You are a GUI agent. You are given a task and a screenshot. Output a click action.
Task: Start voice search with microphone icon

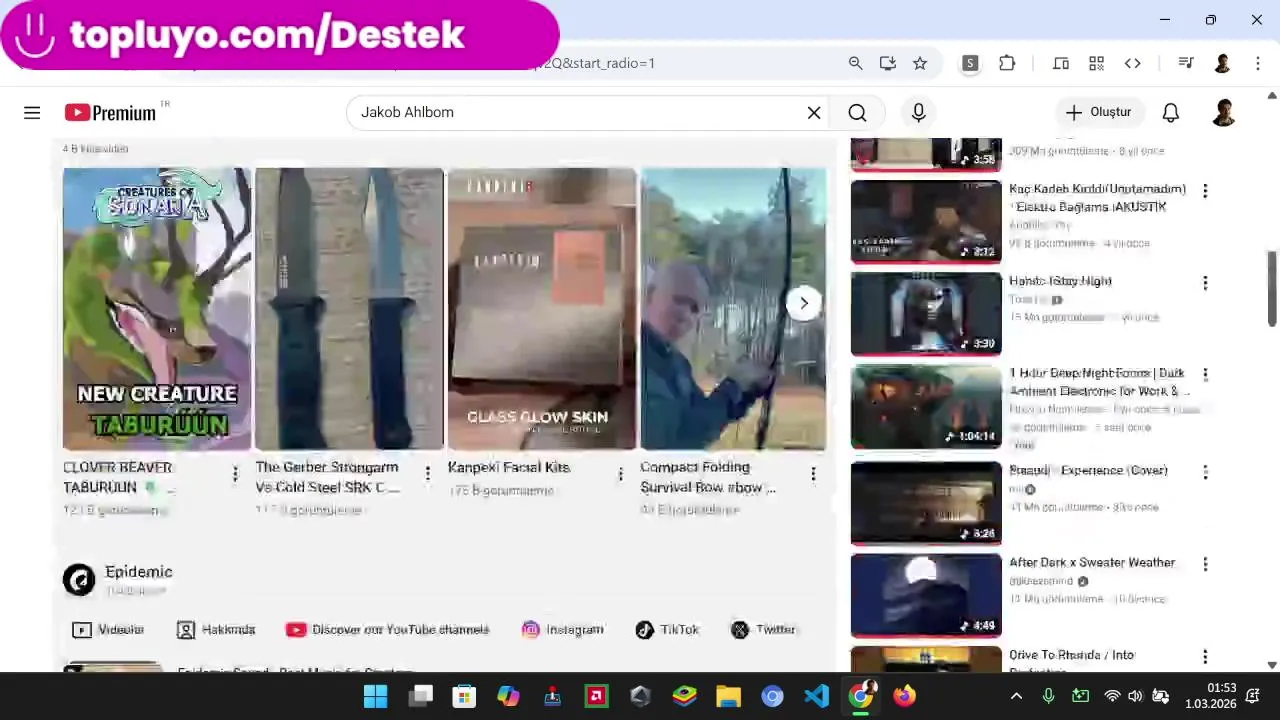(918, 113)
